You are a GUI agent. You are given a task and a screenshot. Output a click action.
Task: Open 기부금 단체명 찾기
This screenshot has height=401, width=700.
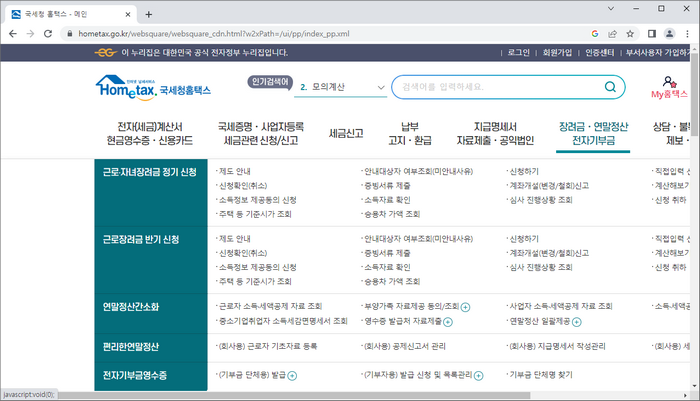(x=541, y=375)
